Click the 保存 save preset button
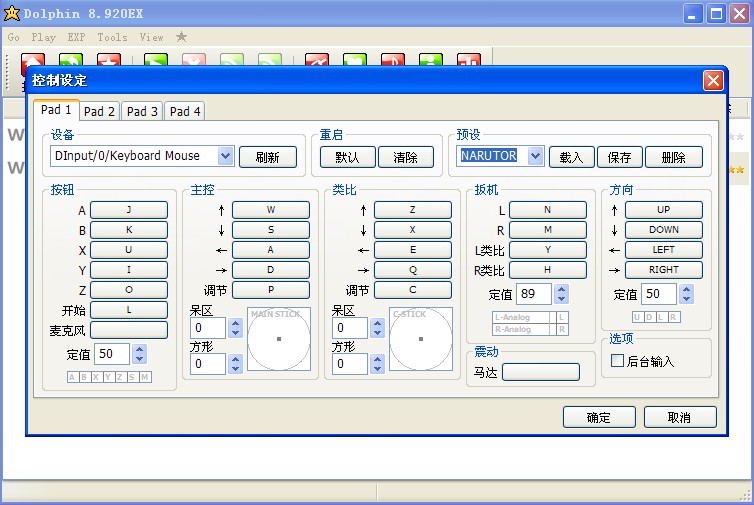Viewport: 754px width, 505px height. tap(619, 157)
